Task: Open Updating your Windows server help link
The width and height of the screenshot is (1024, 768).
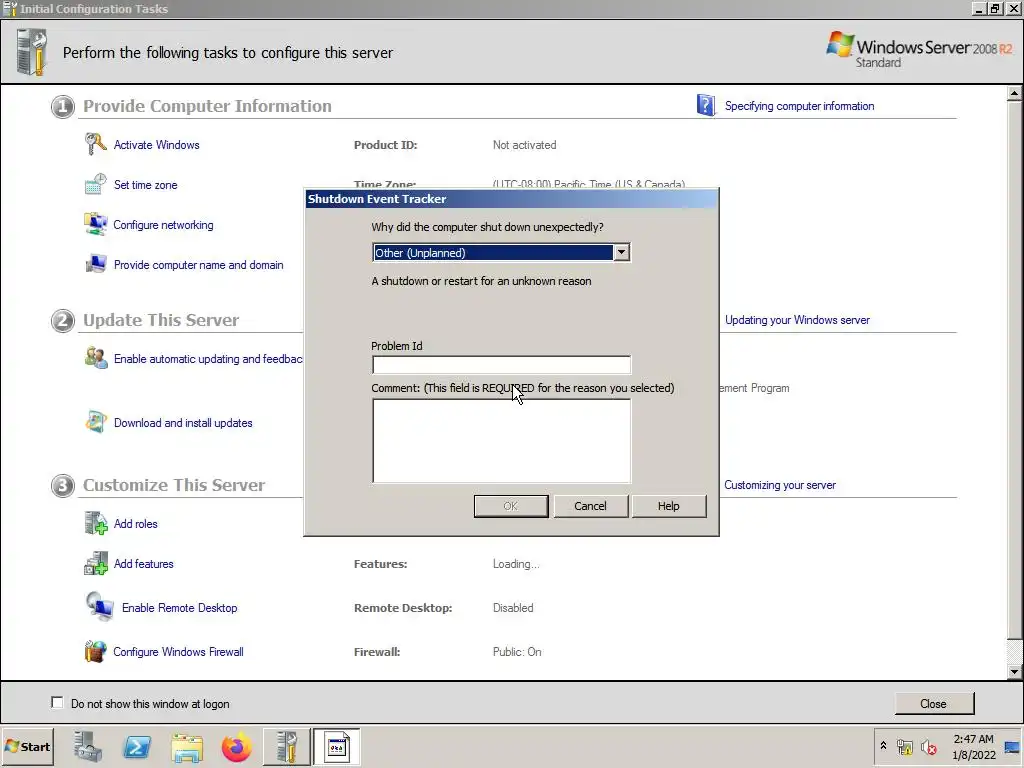Action: tap(797, 320)
